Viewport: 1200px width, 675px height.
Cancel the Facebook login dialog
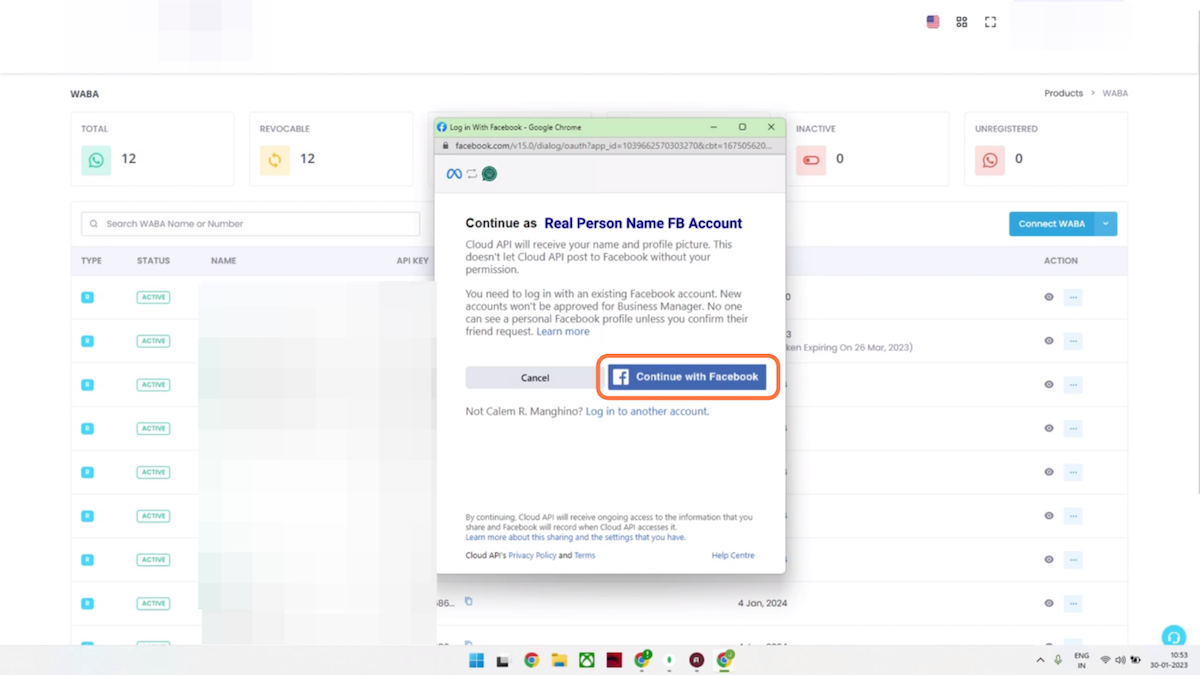pos(535,378)
